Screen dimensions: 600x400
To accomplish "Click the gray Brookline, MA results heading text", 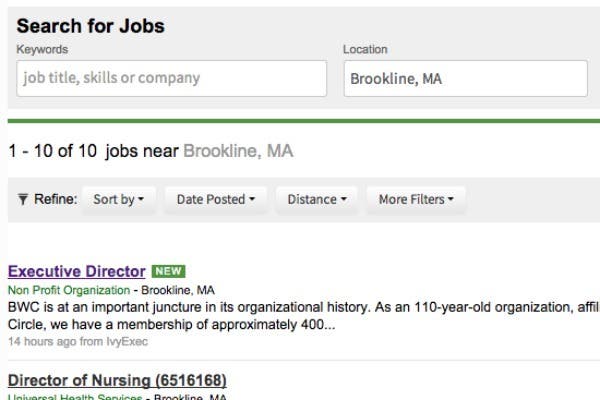I will click(238, 152).
